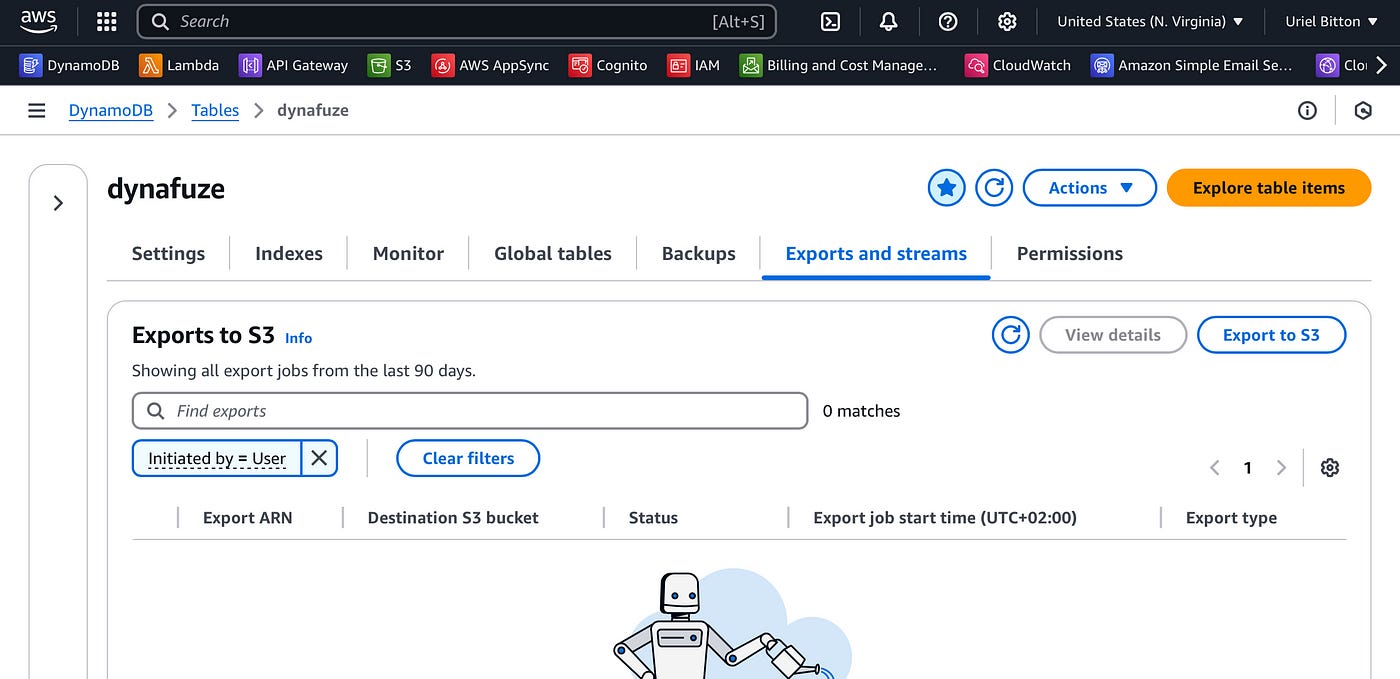The width and height of the screenshot is (1400, 679).
Task: Switch to the Indexes tab
Action: click(289, 253)
